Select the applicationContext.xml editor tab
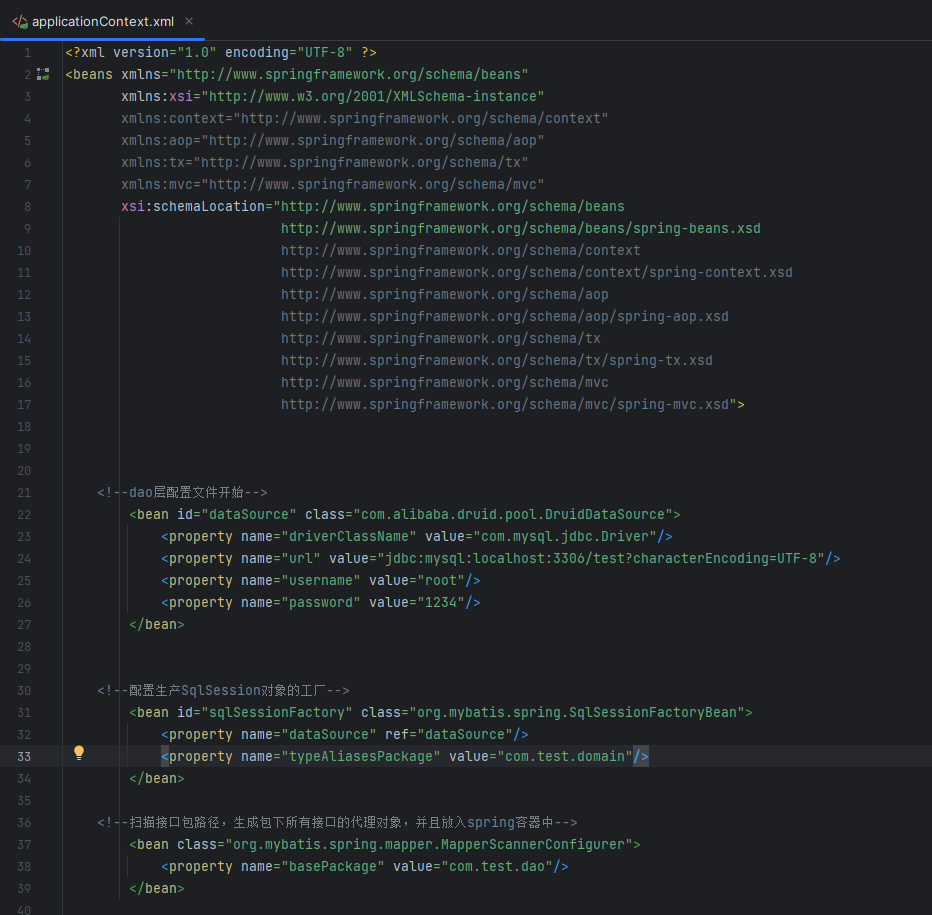Image resolution: width=932 pixels, height=915 pixels. 102,21
